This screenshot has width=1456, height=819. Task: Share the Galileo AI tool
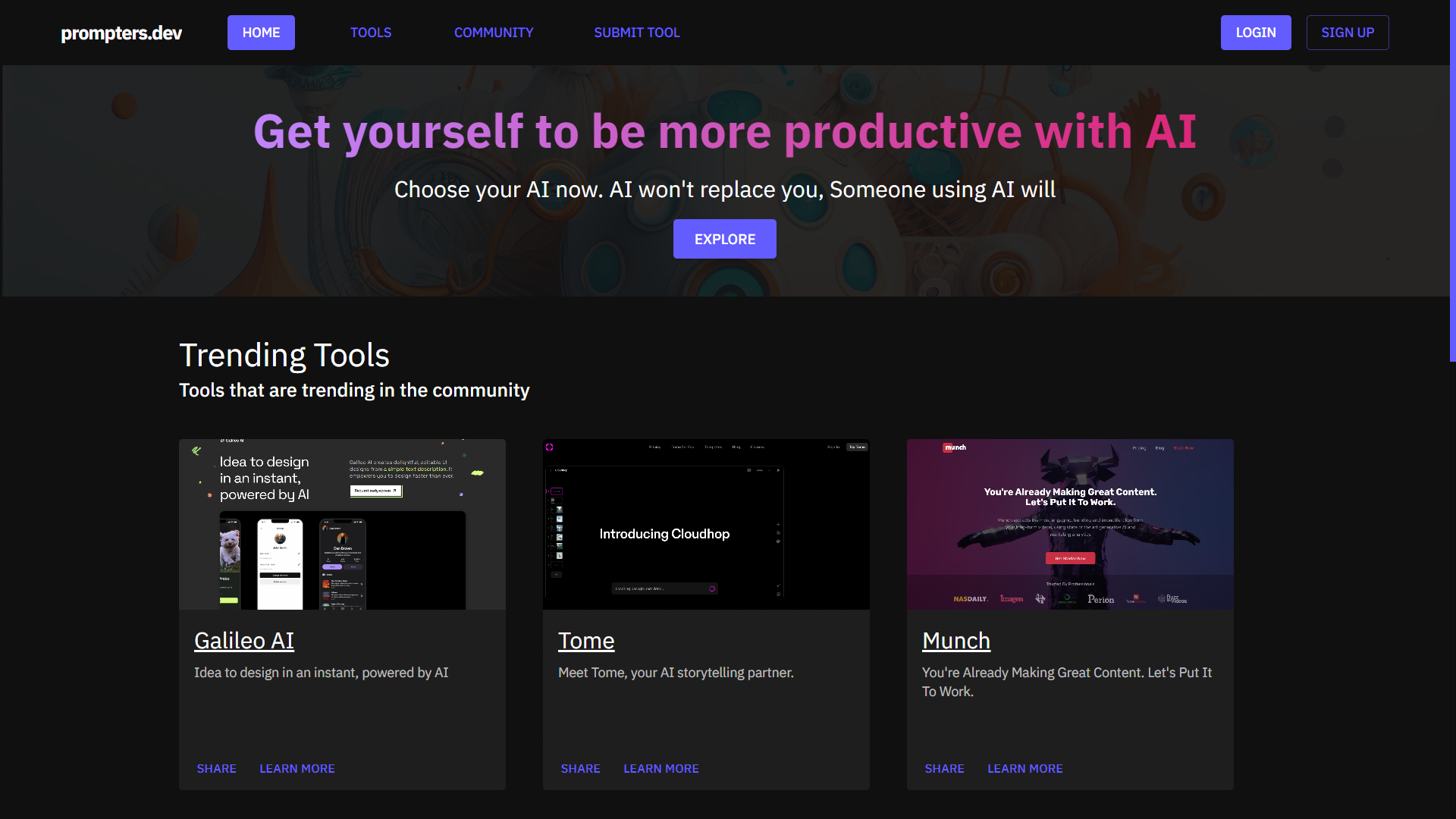(217, 768)
